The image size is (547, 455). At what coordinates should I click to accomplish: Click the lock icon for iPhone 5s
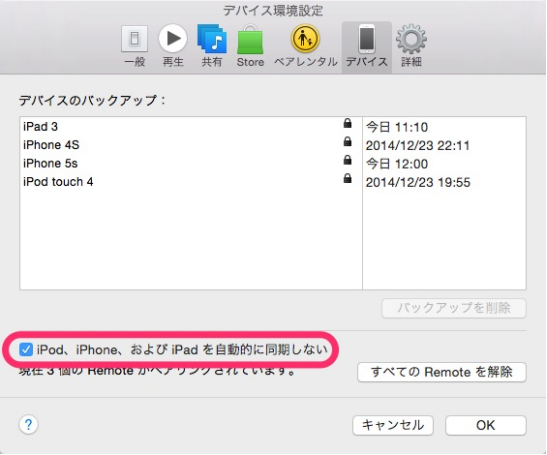click(x=347, y=160)
